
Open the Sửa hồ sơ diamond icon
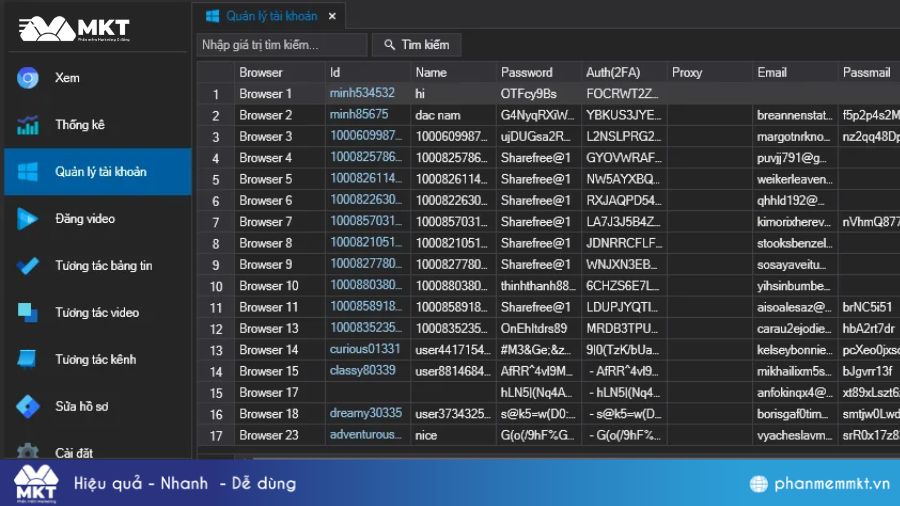coord(28,407)
